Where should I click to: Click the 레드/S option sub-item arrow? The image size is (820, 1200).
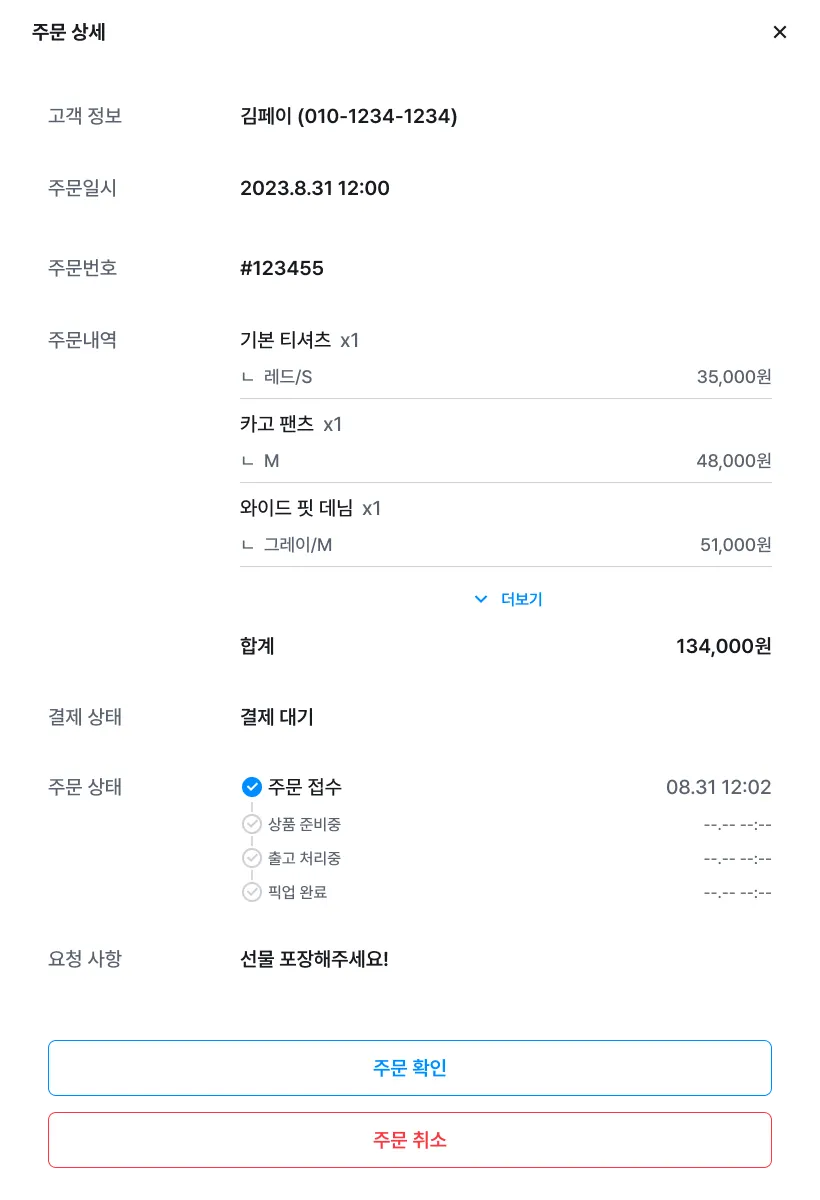tap(248, 377)
